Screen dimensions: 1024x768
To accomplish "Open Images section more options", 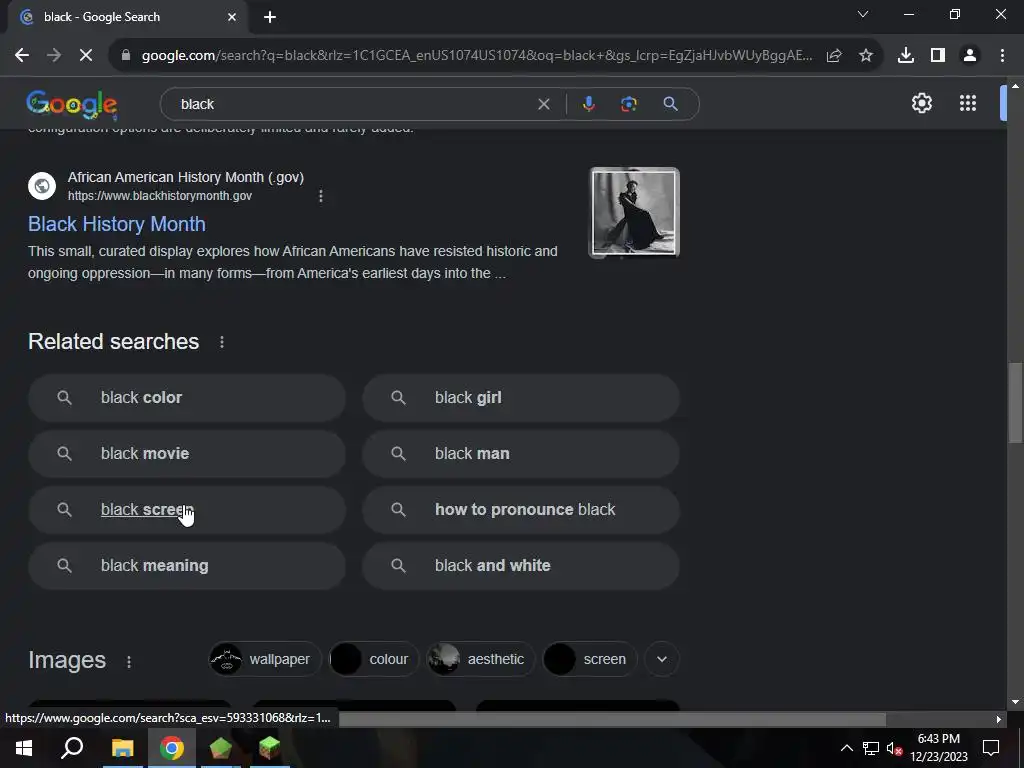I will tap(129, 662).
